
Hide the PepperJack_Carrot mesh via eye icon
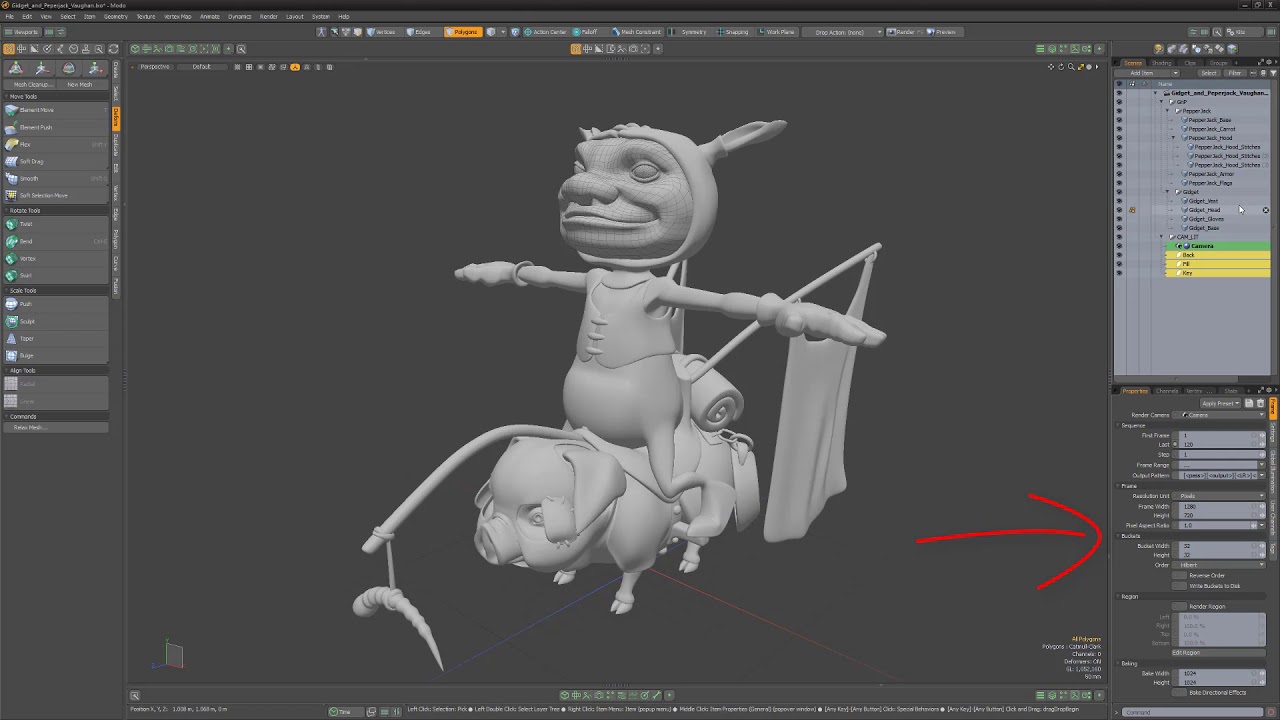(x=1119, y=129)
